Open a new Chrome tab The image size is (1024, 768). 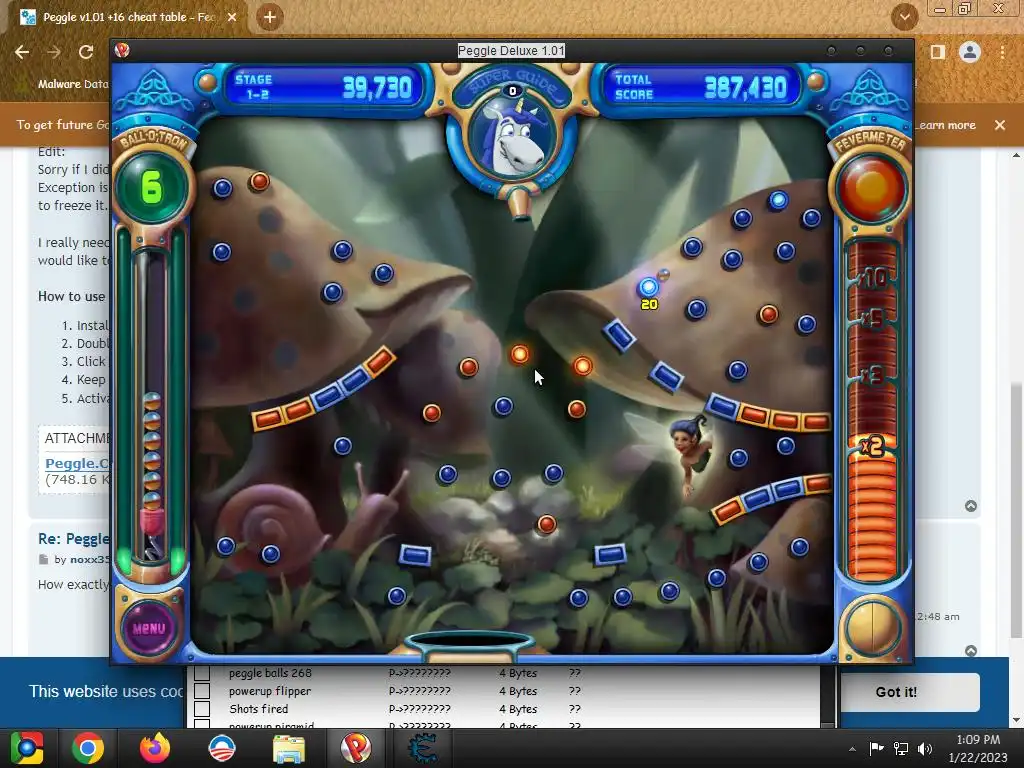coord(270,17)
